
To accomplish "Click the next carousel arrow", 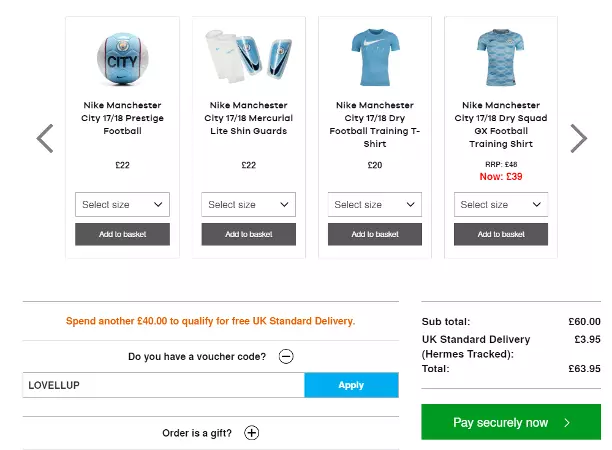I will pyautogui.click(x=578, y=138).
